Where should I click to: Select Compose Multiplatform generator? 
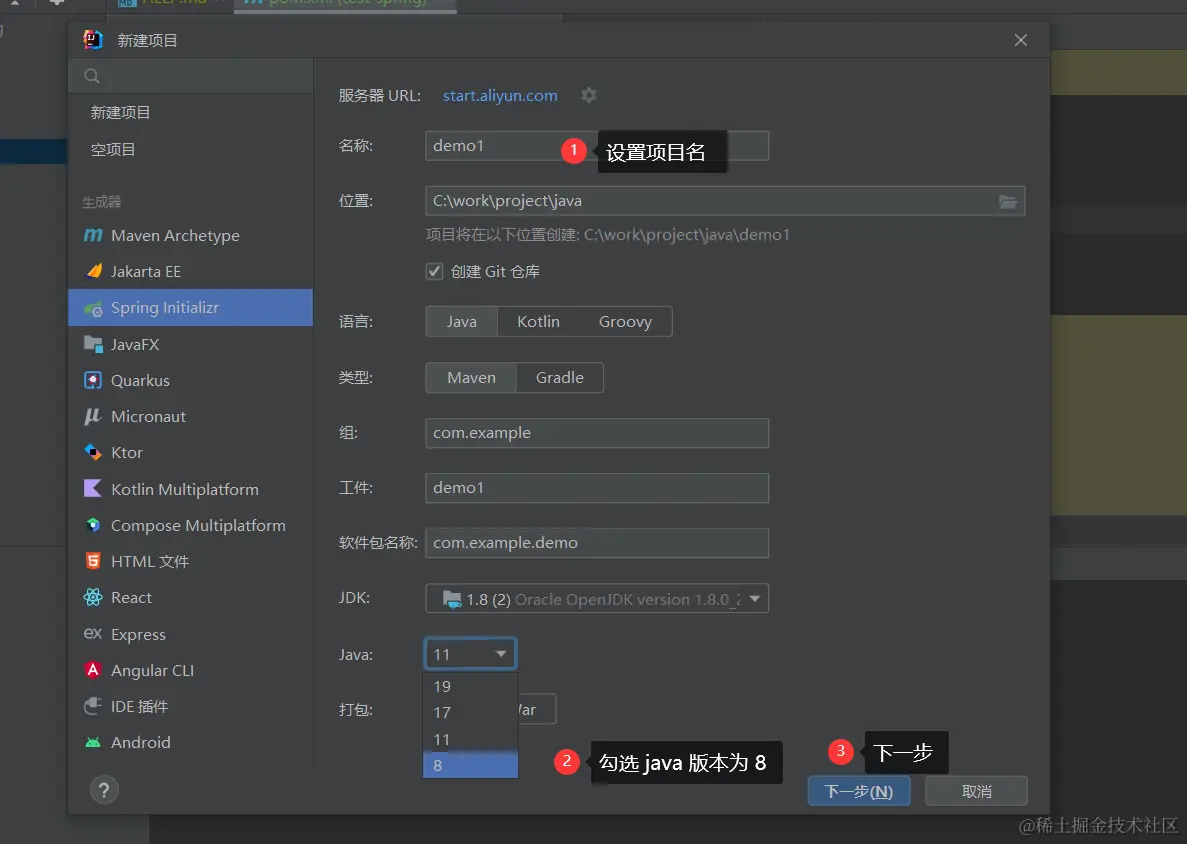191,525
